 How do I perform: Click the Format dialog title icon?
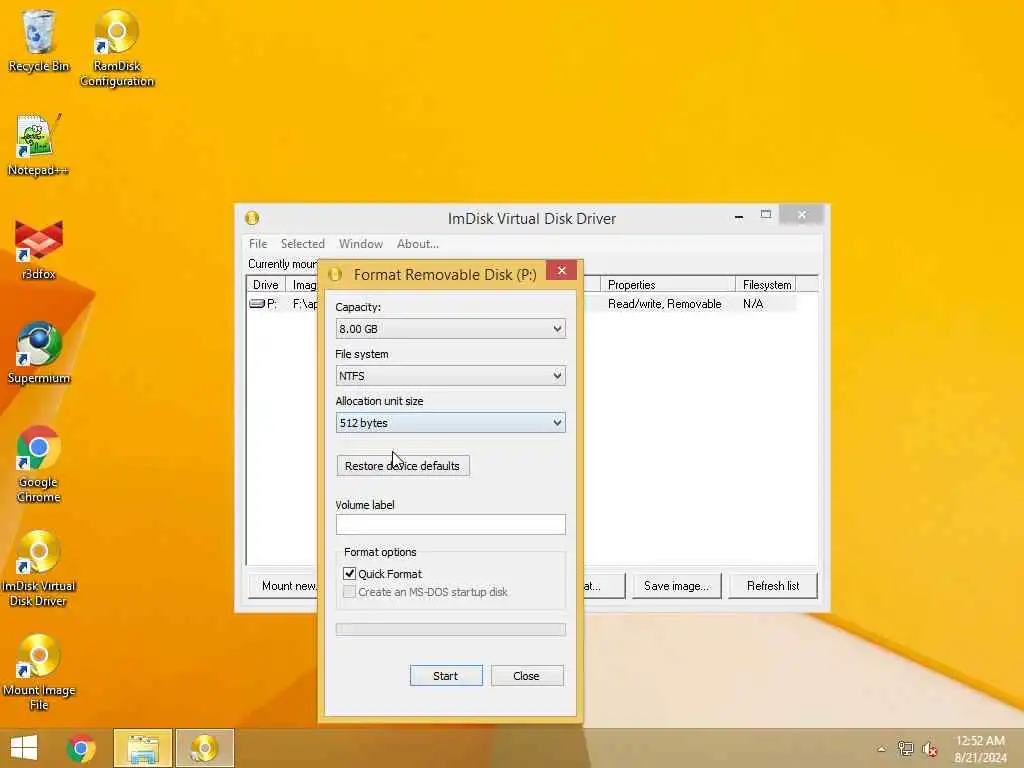[x=335, y=274]
